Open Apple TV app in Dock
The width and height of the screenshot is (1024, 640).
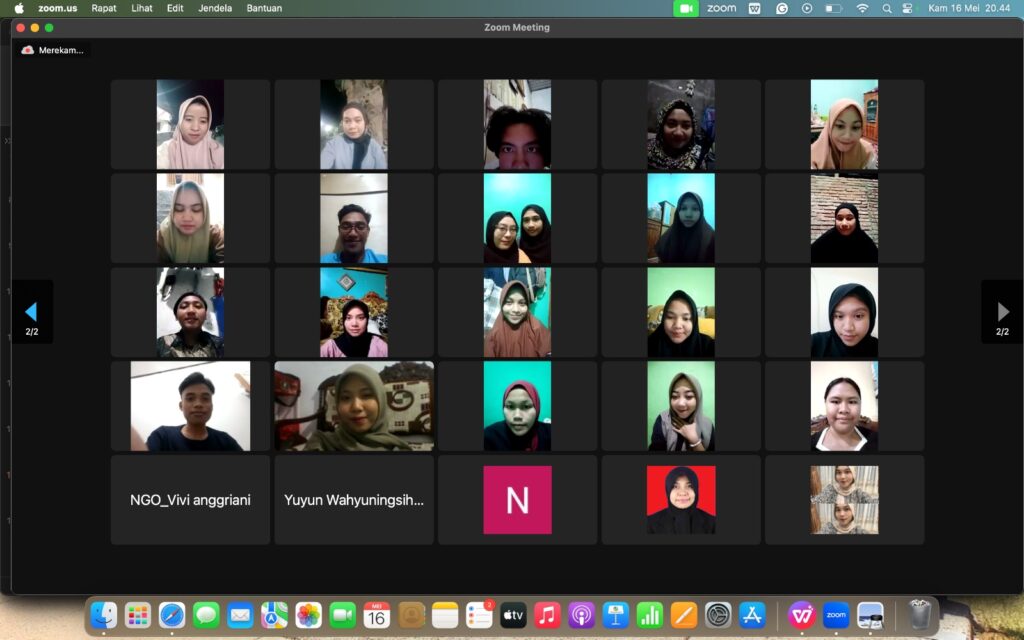(x=513, y=615)
